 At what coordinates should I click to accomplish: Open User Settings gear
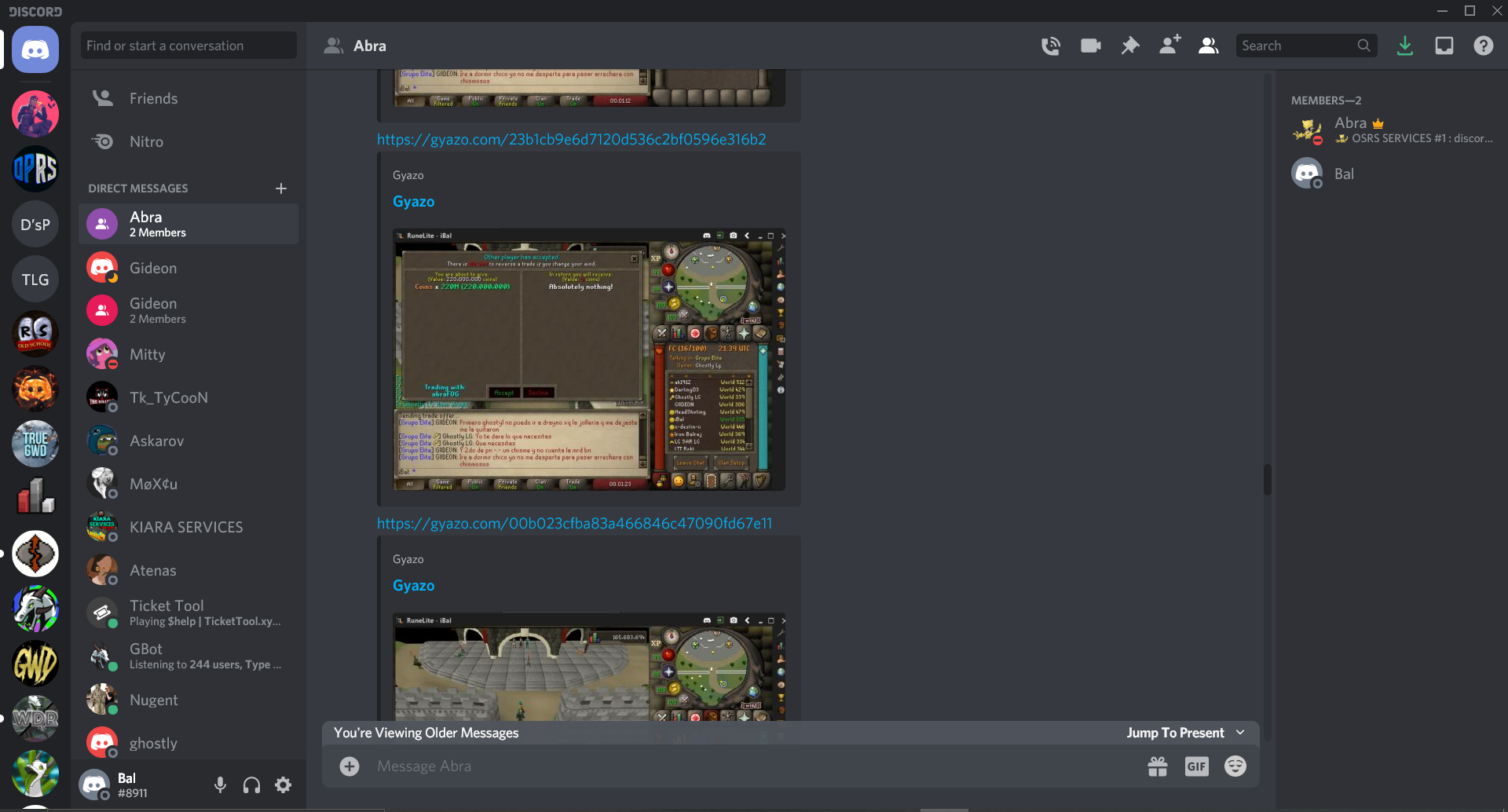pos(284,785)
